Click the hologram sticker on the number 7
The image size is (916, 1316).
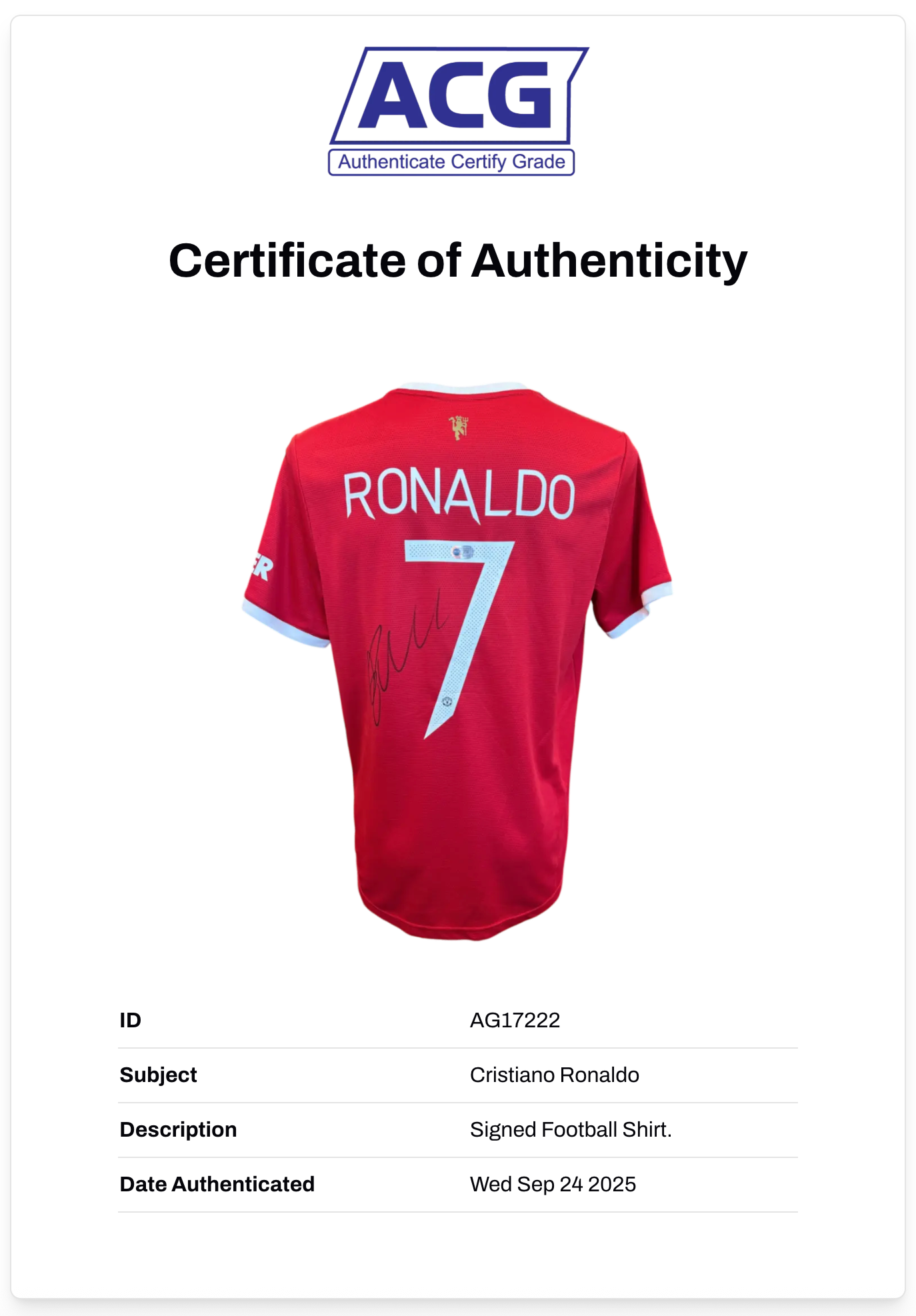tap(463, 551)
